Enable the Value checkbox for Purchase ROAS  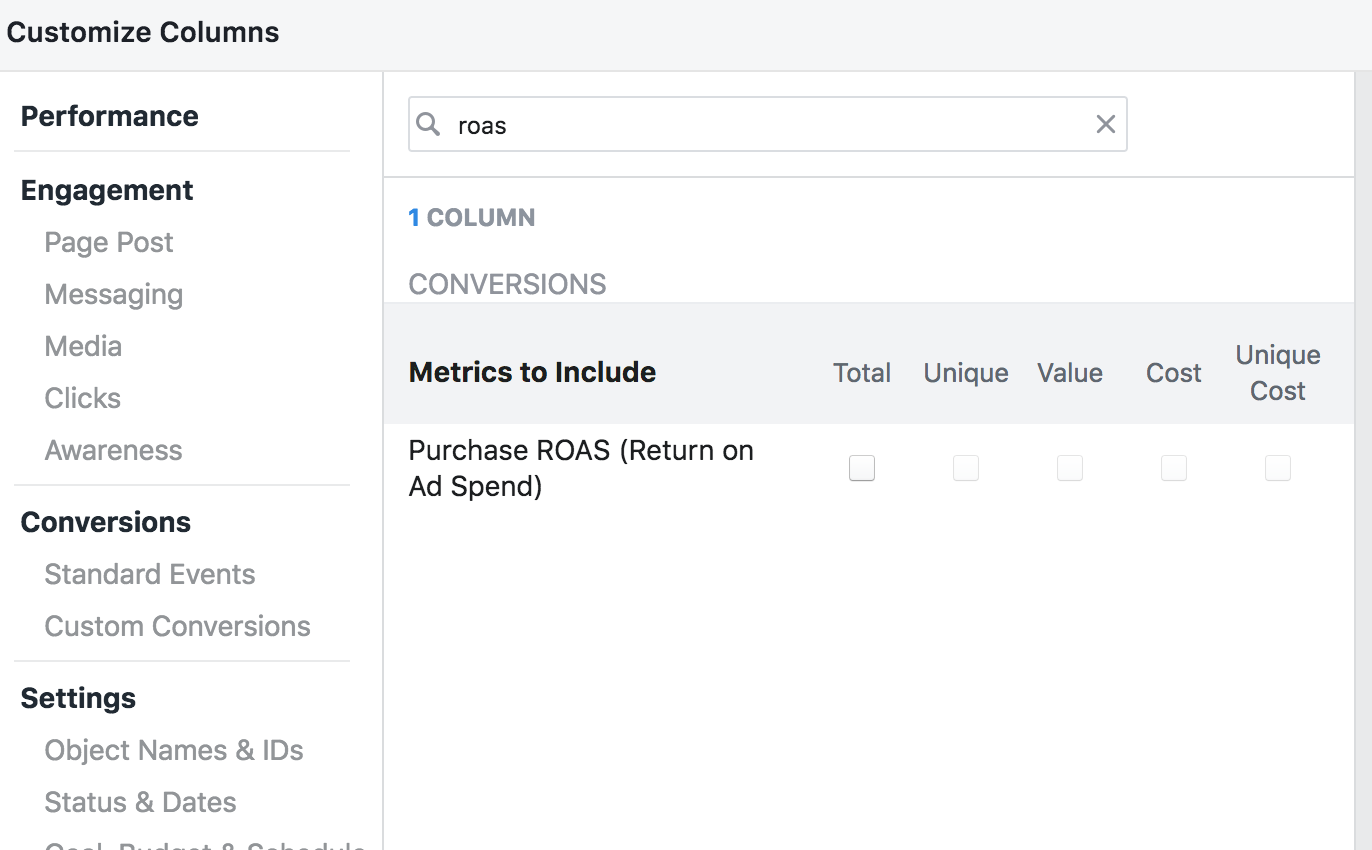coord(1069,467)
